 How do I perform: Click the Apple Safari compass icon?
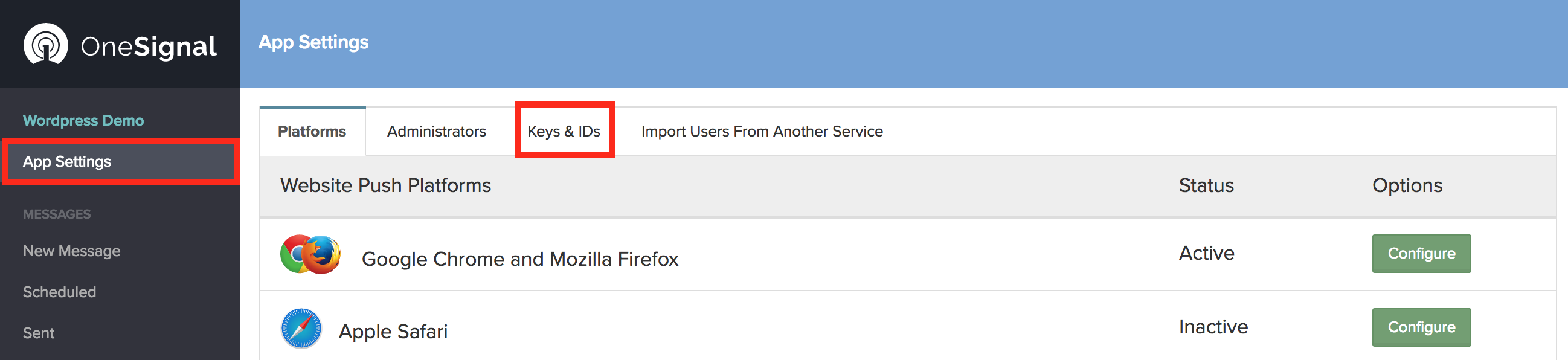301,329
